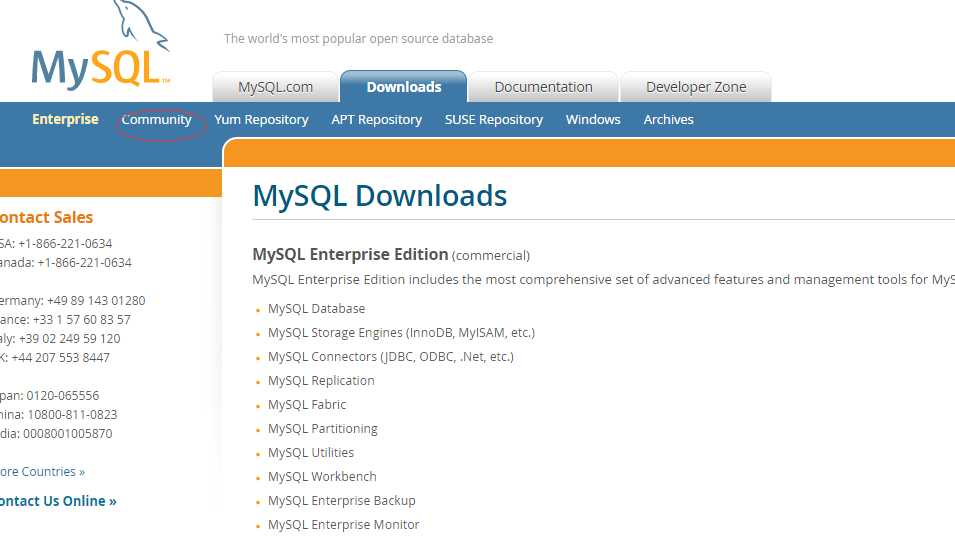Select the MySQL Replication item
Image resolution: width=955 pixels, height=540 pixels.
point(321,380)
